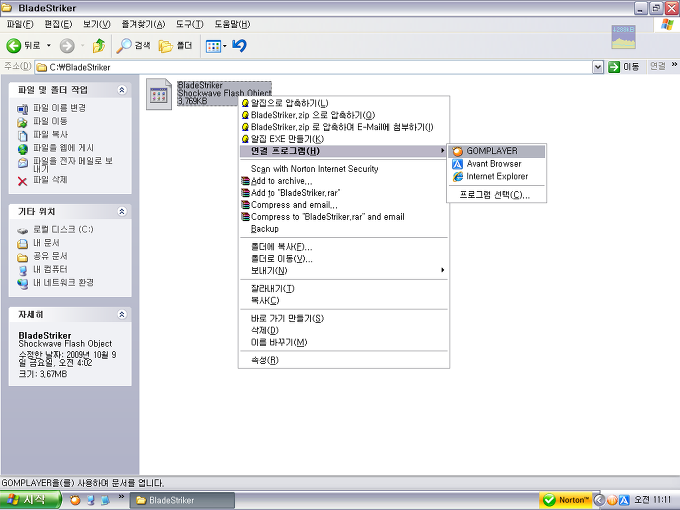Click the copy file task icon

click(x=23, y=135)
